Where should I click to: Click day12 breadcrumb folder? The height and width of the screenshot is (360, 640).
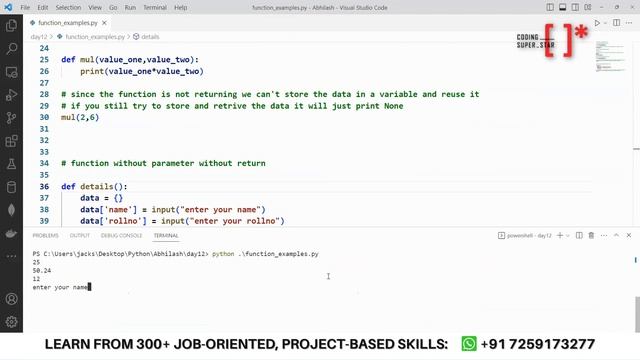(x=39, y=37)
